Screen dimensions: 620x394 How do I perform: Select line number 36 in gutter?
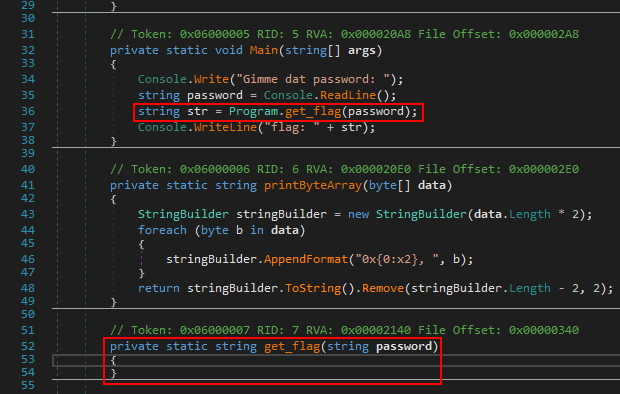[28, 112]
